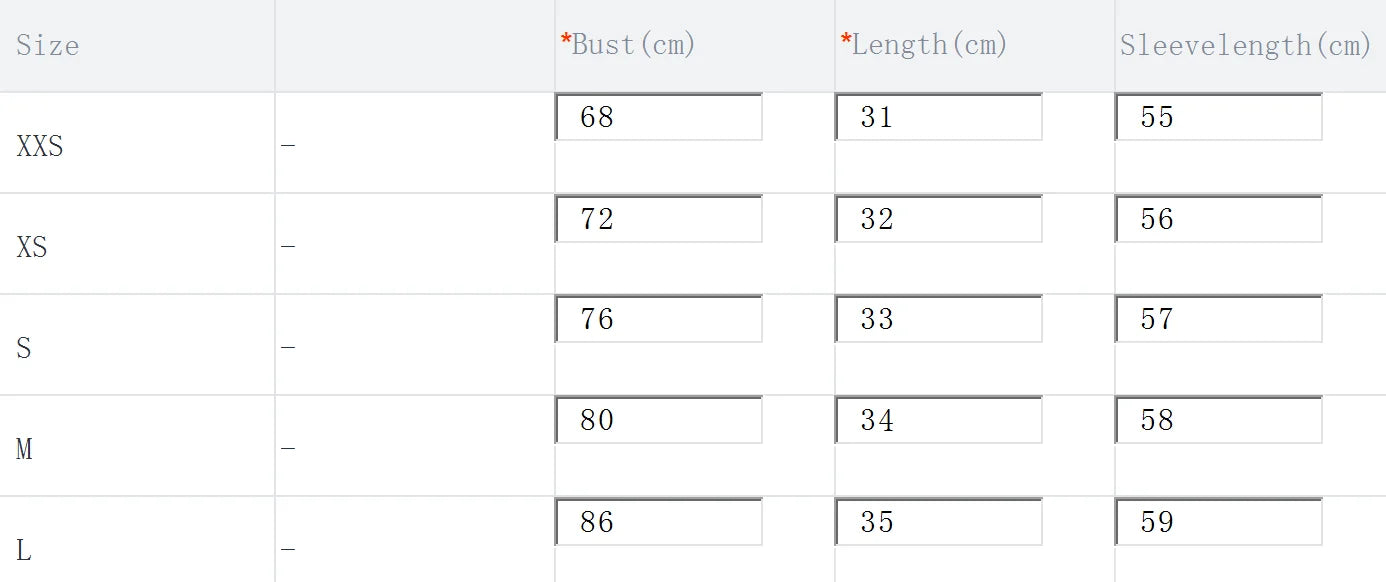Select the Length(cm) column header
The width and height of the screenshot is (1386, 582).
click(x=925, y=45)
